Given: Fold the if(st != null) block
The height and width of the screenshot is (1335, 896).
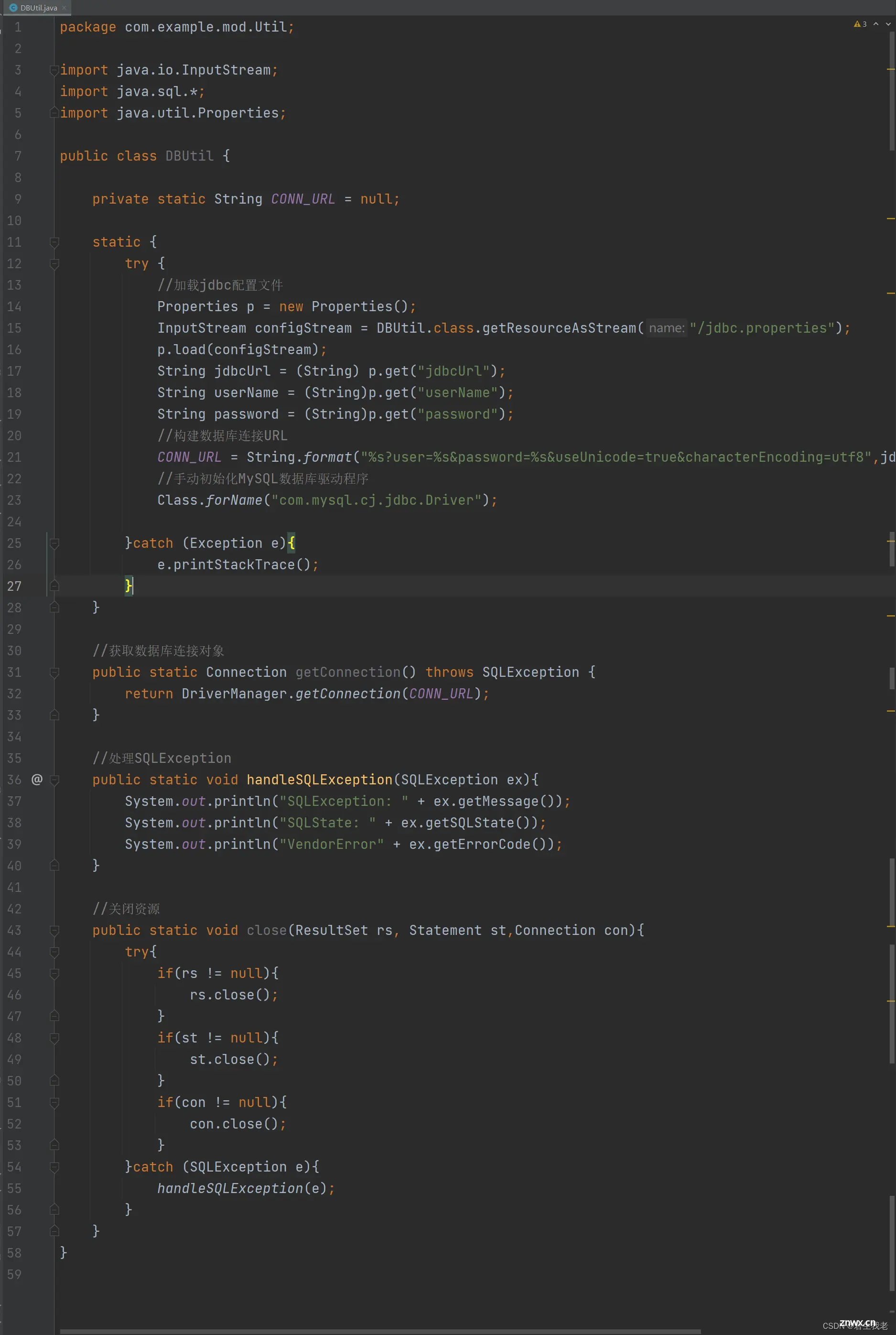Looking at the screenshot, I should tap(54, 1038).
